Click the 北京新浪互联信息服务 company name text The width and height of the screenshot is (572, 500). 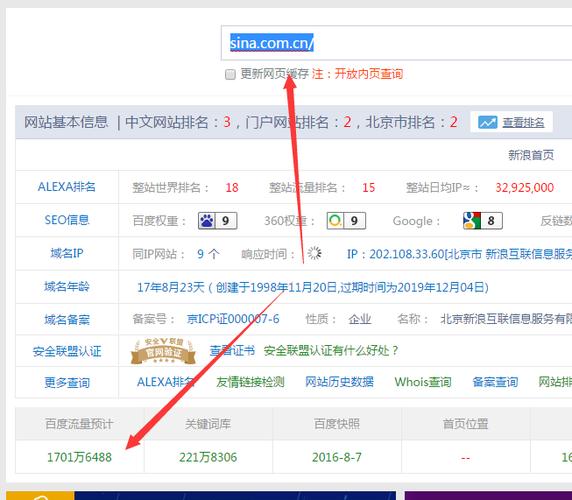[506, 319]
